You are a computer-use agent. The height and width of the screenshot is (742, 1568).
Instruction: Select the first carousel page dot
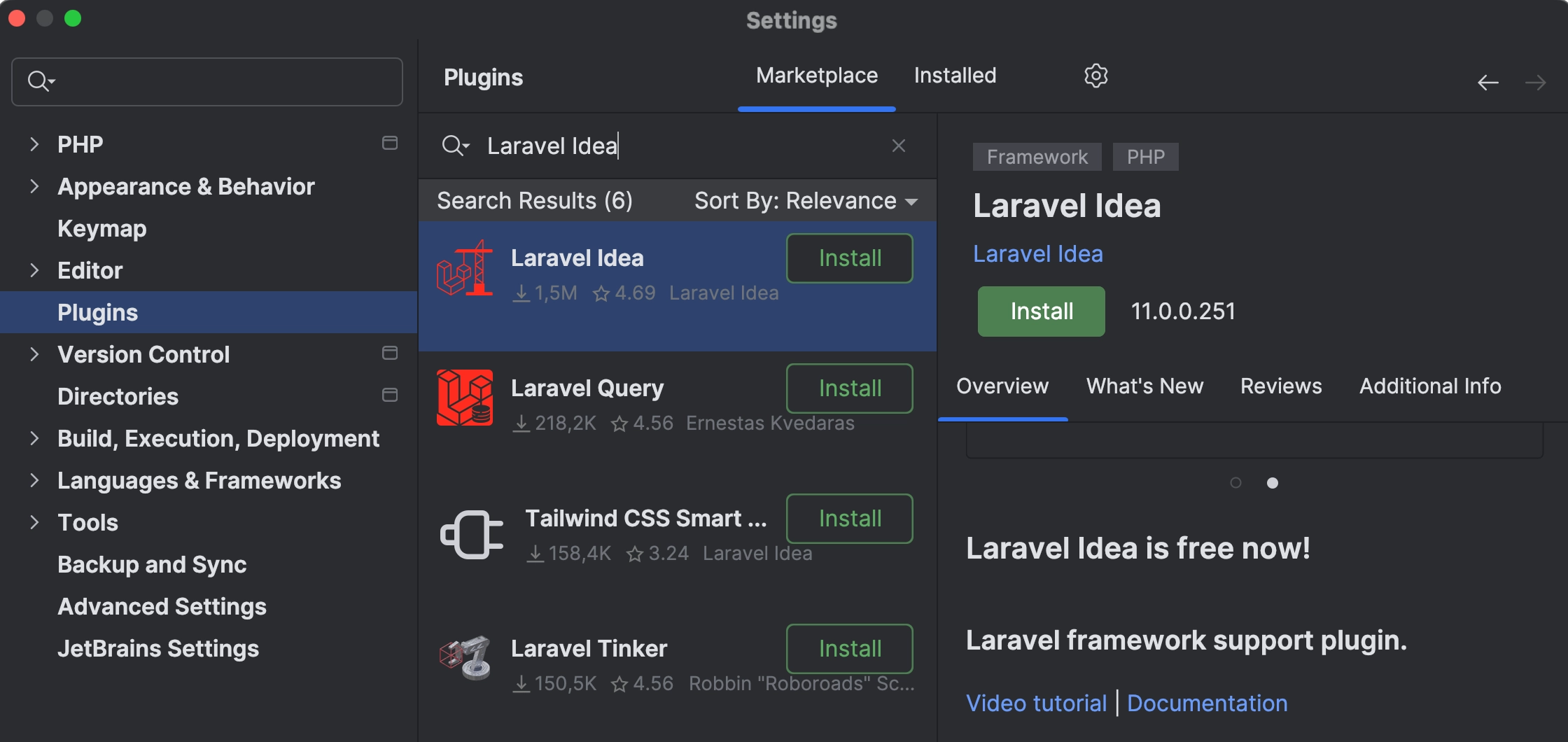1235,483
